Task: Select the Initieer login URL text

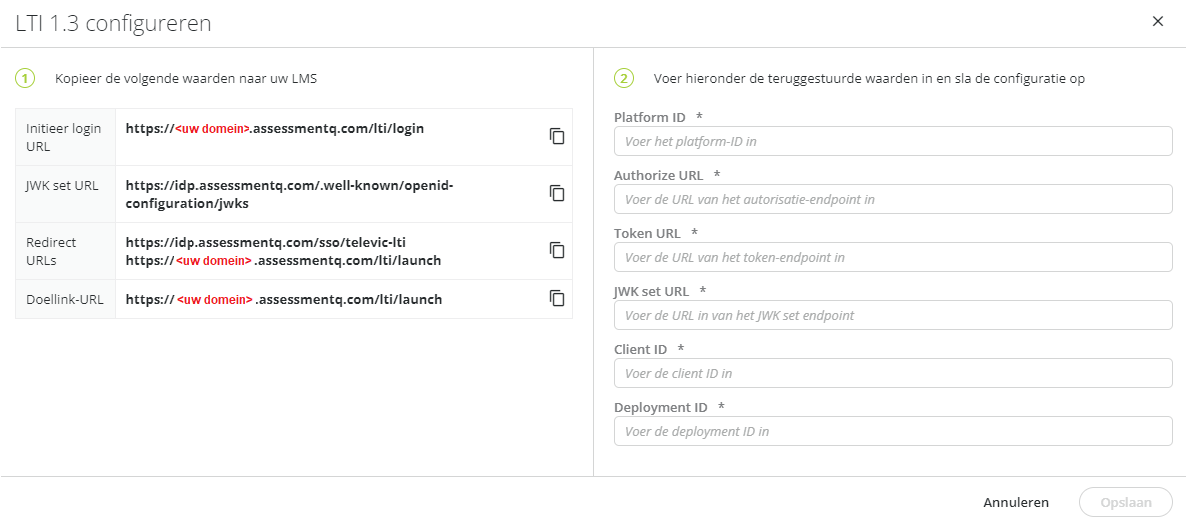Action: (275, 129)
